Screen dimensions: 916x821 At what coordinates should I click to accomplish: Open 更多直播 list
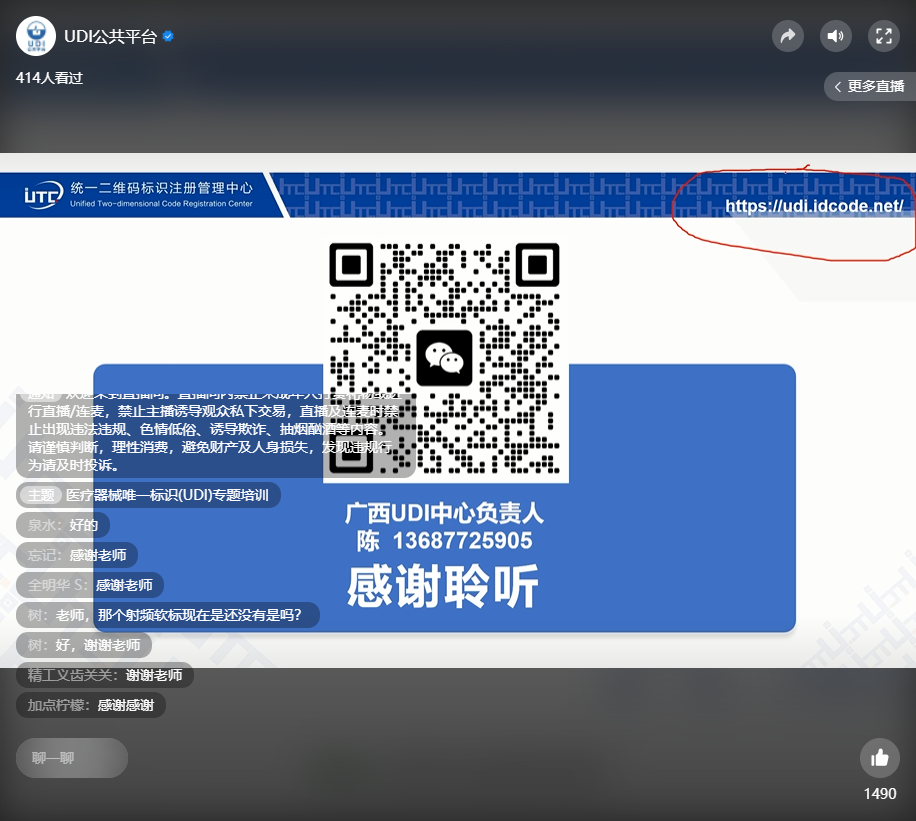pos(870,86)
